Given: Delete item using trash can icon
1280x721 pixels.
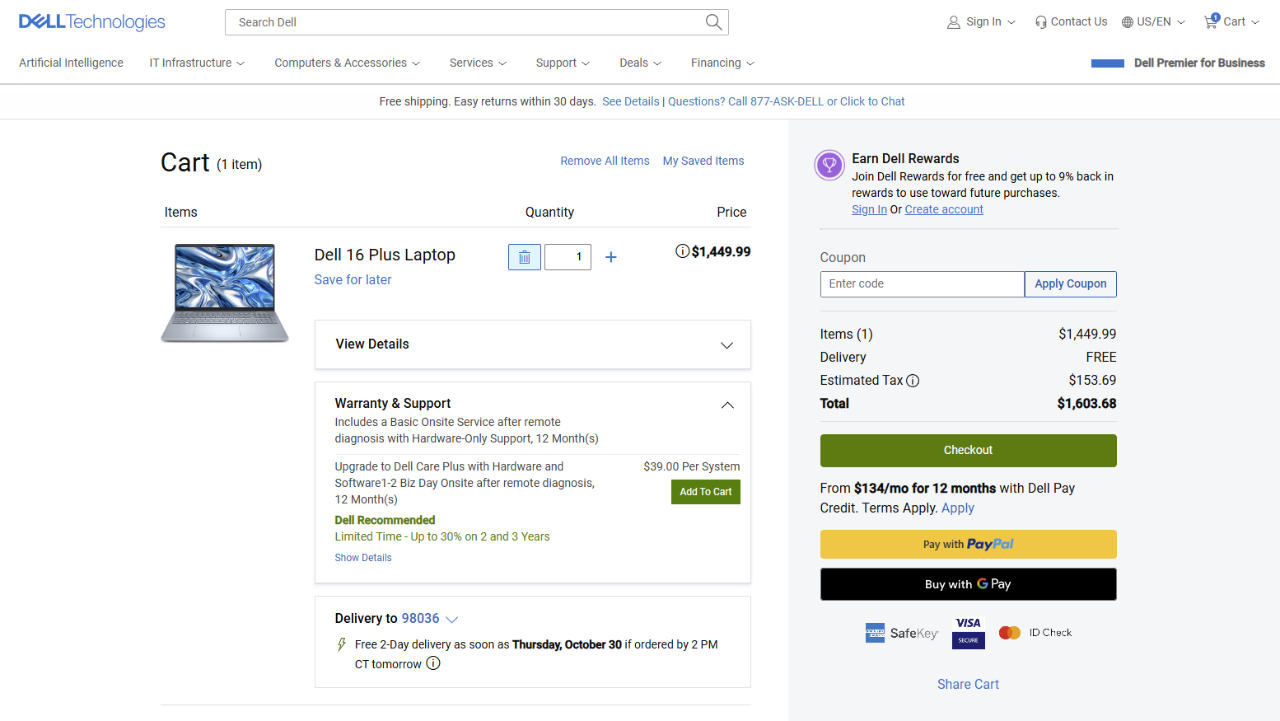Looking at the screenshot, I should pos(524,257).
